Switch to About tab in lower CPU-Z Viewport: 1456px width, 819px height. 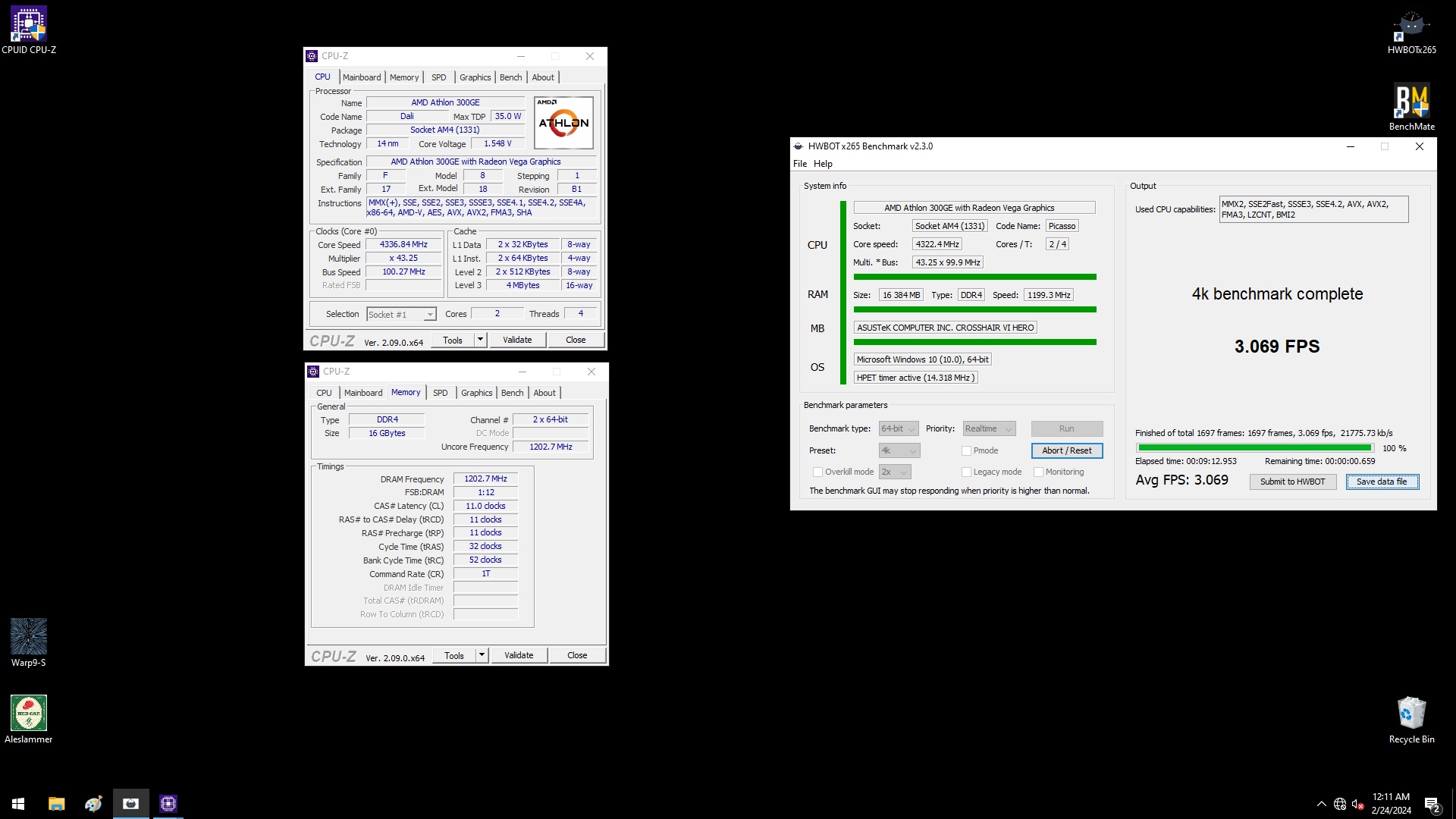(x=544, y=393)
